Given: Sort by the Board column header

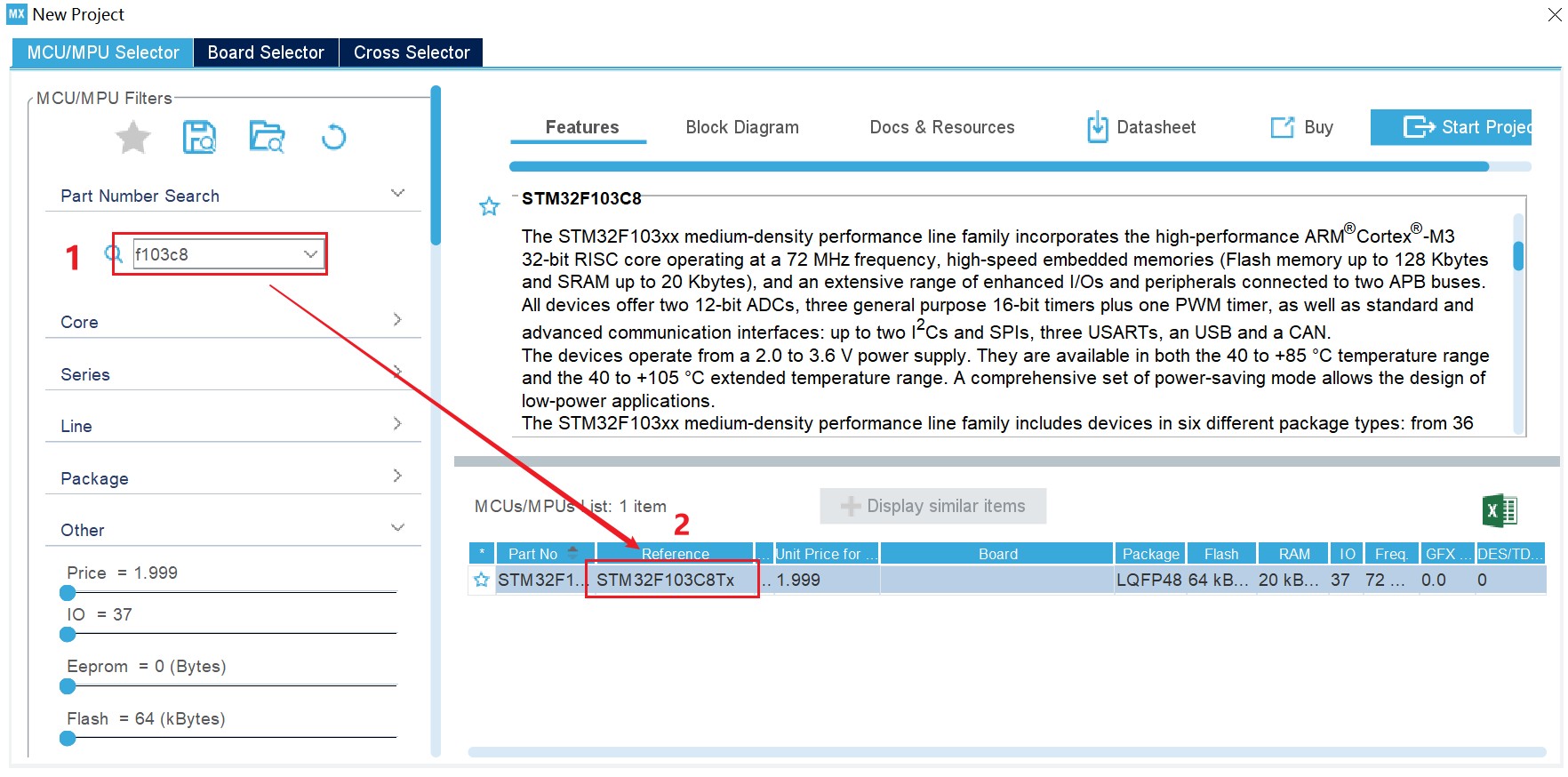Looking at the screenshot, I should 997,553.
